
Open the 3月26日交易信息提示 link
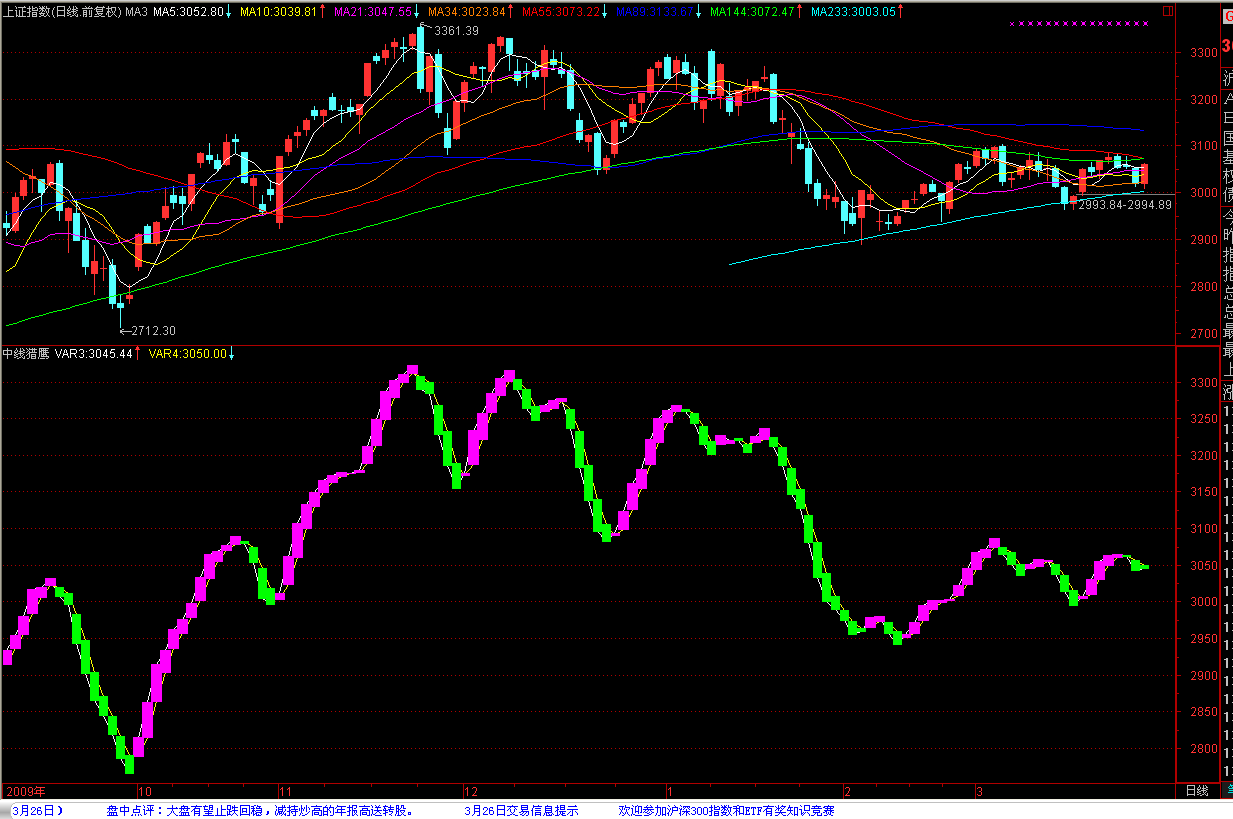[x=521, y=810]
